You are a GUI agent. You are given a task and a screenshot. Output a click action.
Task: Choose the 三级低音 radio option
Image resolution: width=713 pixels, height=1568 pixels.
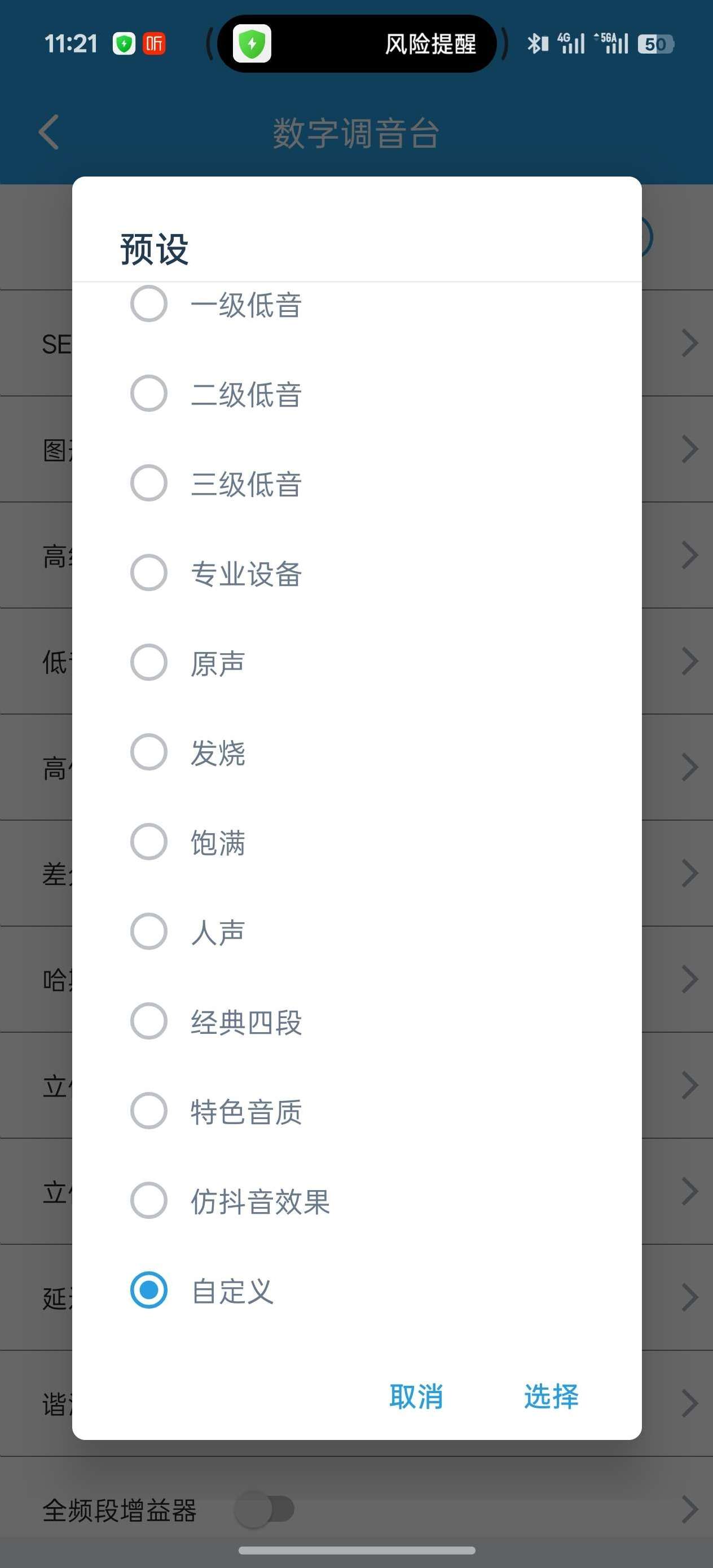click(149, 483)
